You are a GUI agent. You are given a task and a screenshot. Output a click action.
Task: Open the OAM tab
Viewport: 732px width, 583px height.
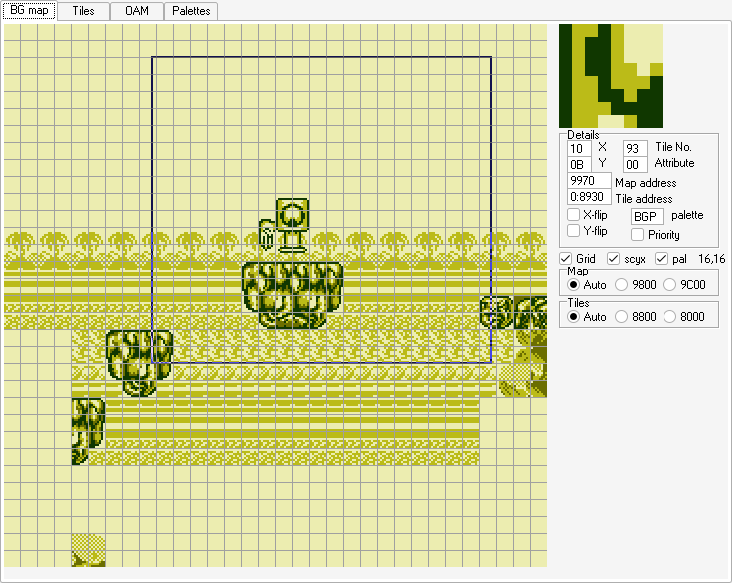pyautogui.click(x=137, y=11)
